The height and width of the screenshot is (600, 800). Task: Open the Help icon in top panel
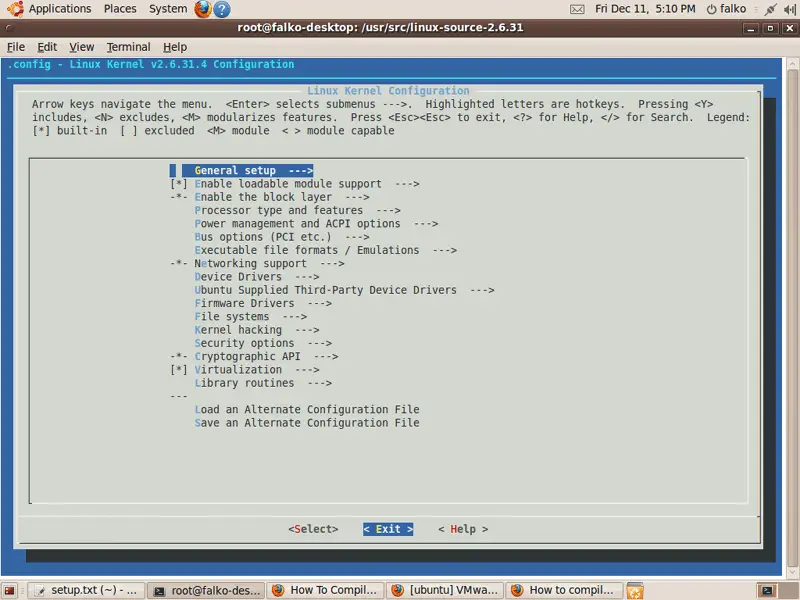(222, 9)
